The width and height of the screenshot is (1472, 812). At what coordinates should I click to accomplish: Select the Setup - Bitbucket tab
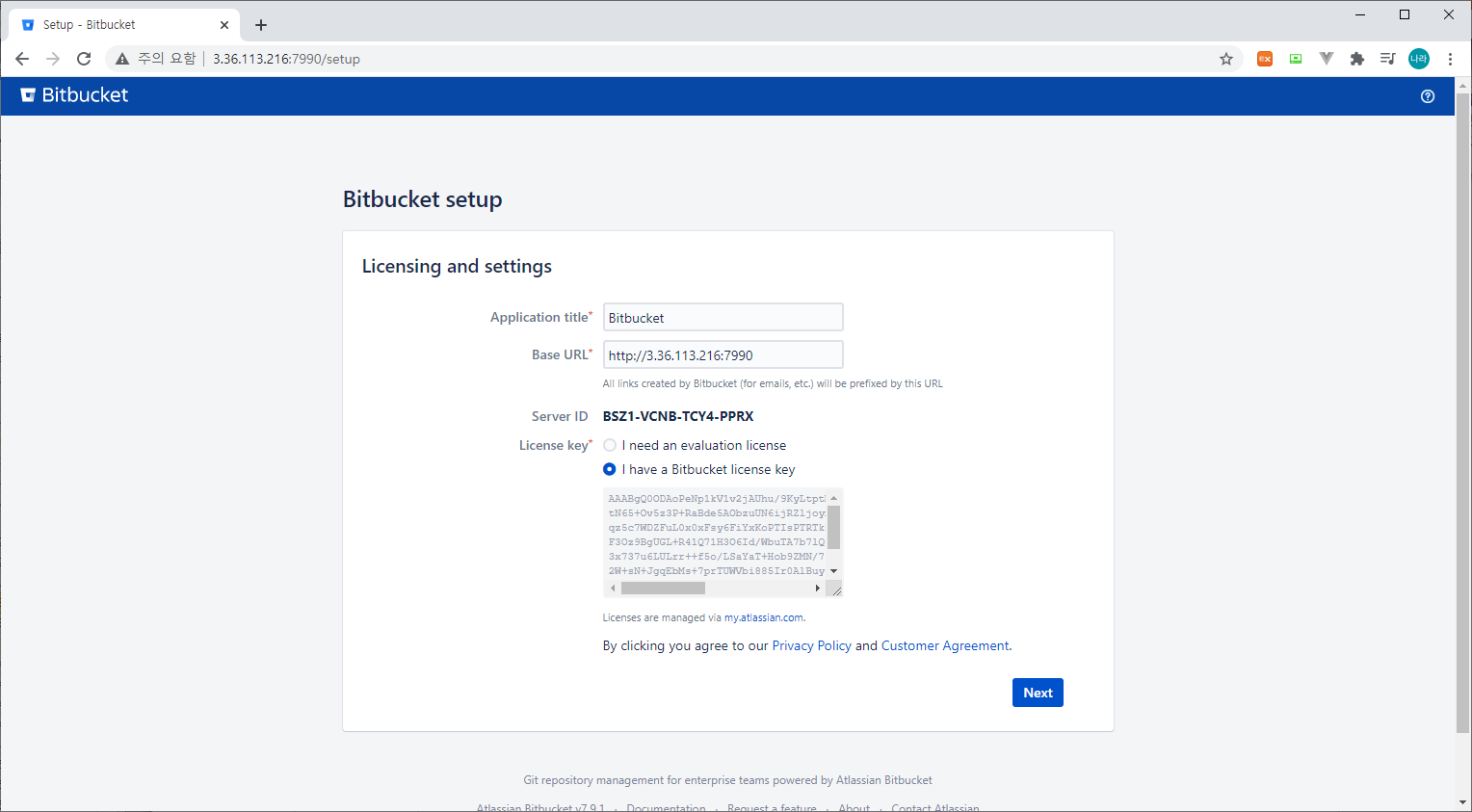122,25
